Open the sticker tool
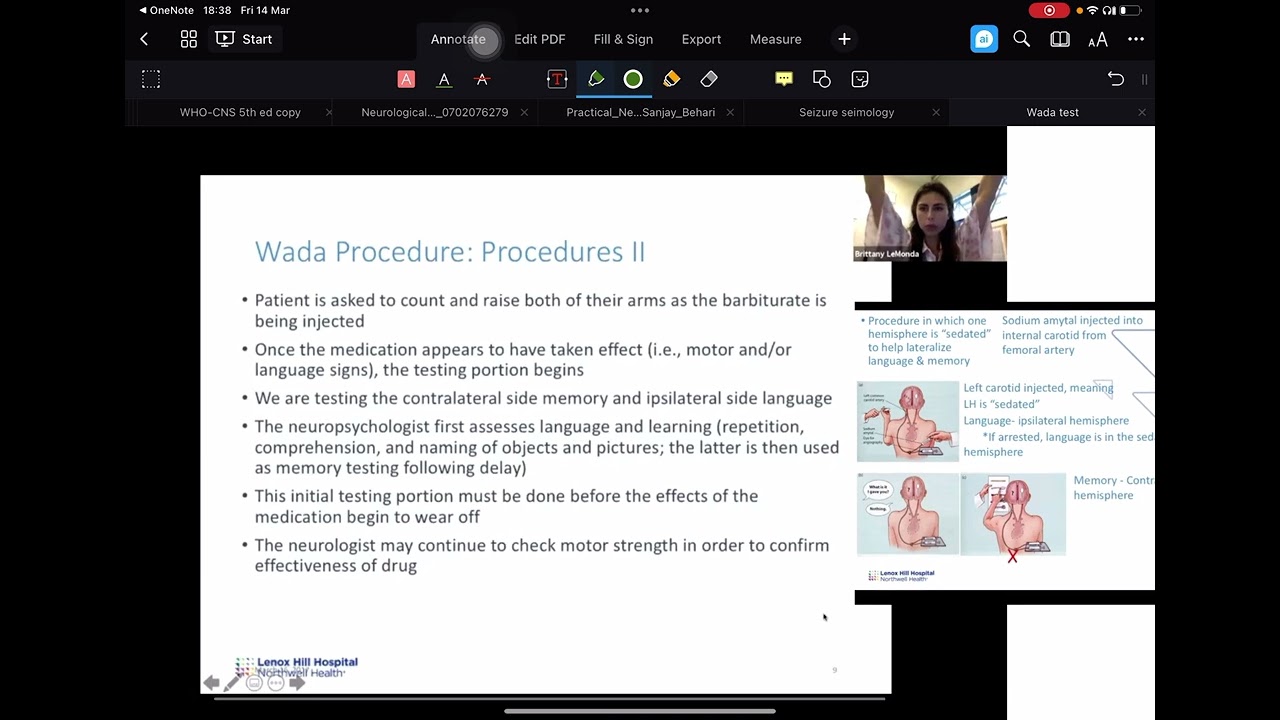The image size is (1280, 720). 860,79
